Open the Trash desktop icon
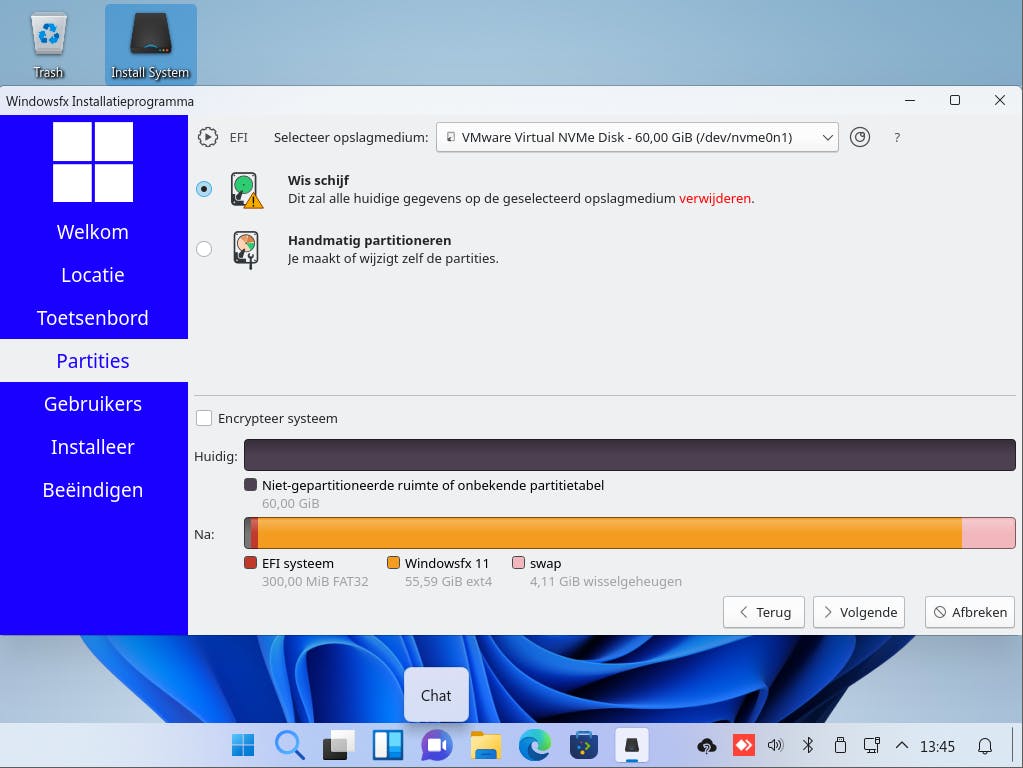Image resolution: width=1023 pixels, height=768 pixels. [x=48, y=45]
